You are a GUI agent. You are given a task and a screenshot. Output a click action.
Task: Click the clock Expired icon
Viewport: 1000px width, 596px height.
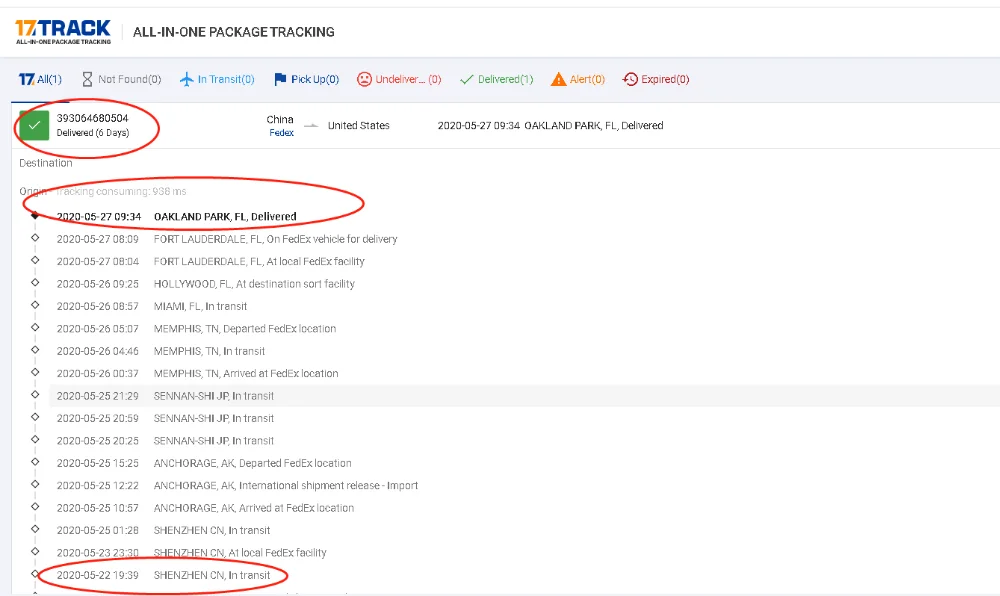click(630, 79)
